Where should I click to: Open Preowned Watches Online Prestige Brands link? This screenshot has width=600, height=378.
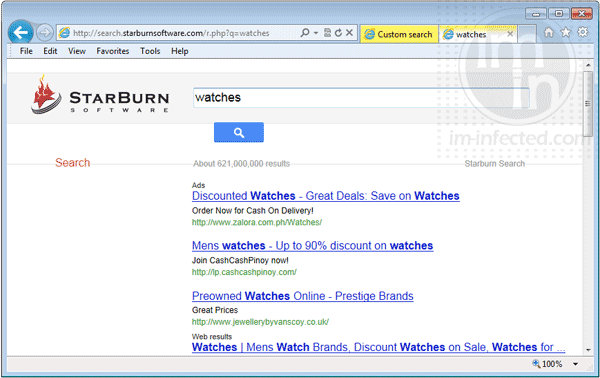pos(303,296)
